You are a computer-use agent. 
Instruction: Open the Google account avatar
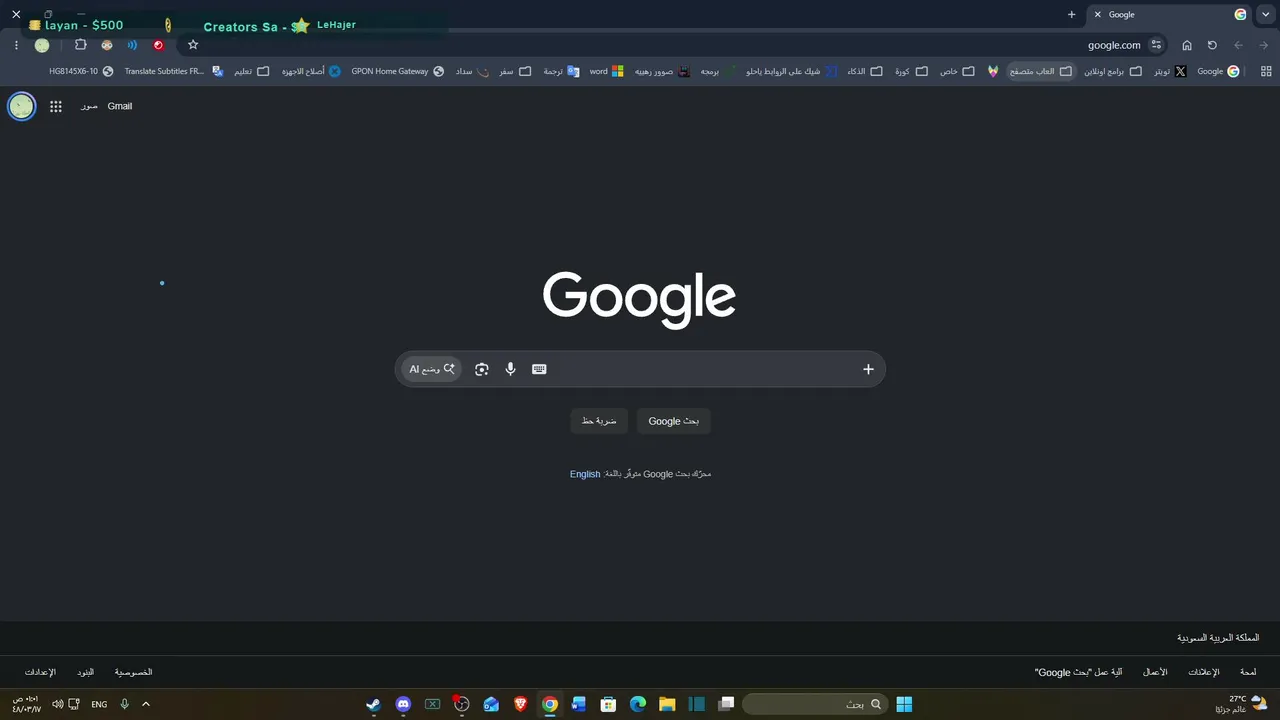tap(21, 106)
